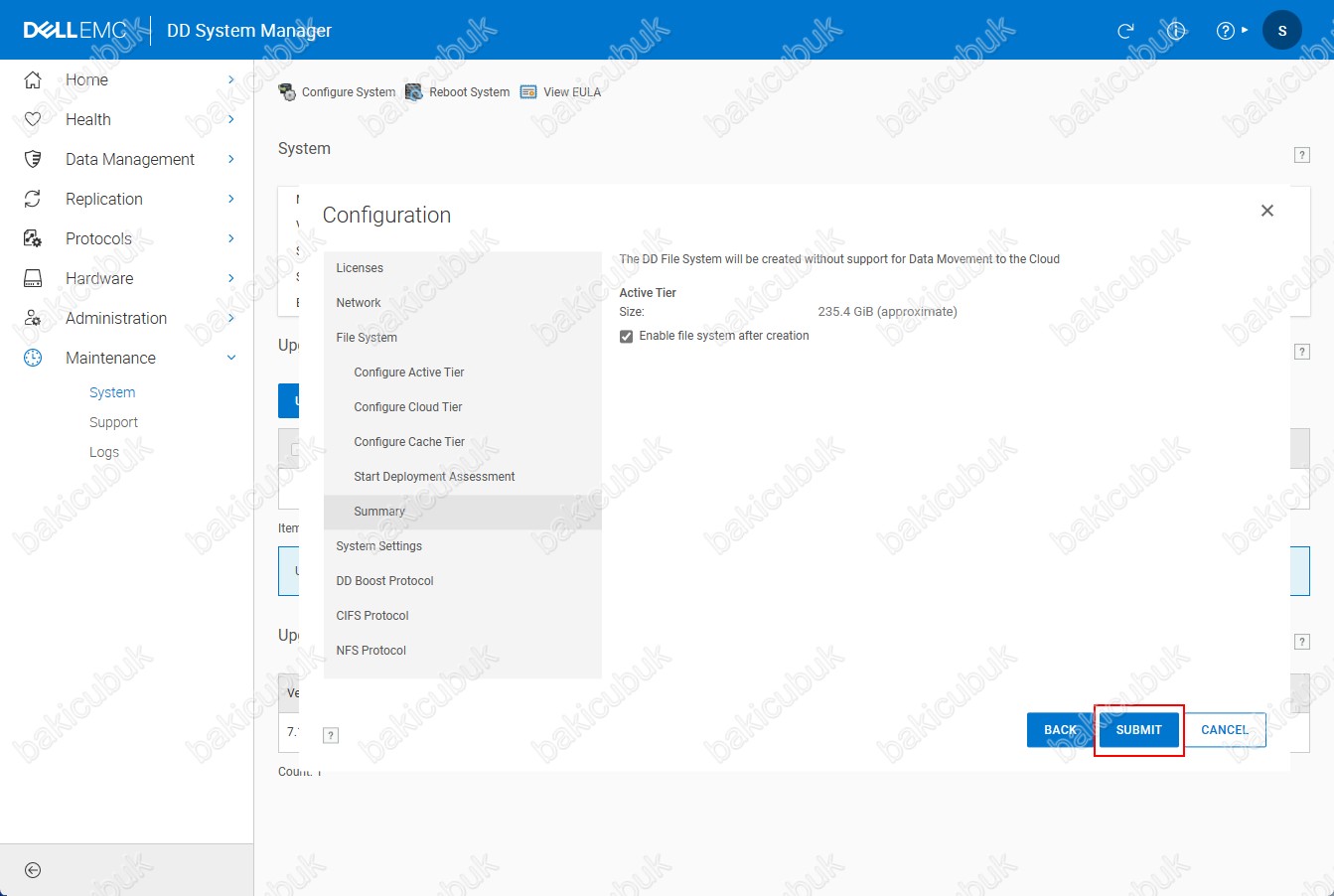Click the View EULA icon
The width and height of the screenshot is (1334, 896).
point(528,92)
